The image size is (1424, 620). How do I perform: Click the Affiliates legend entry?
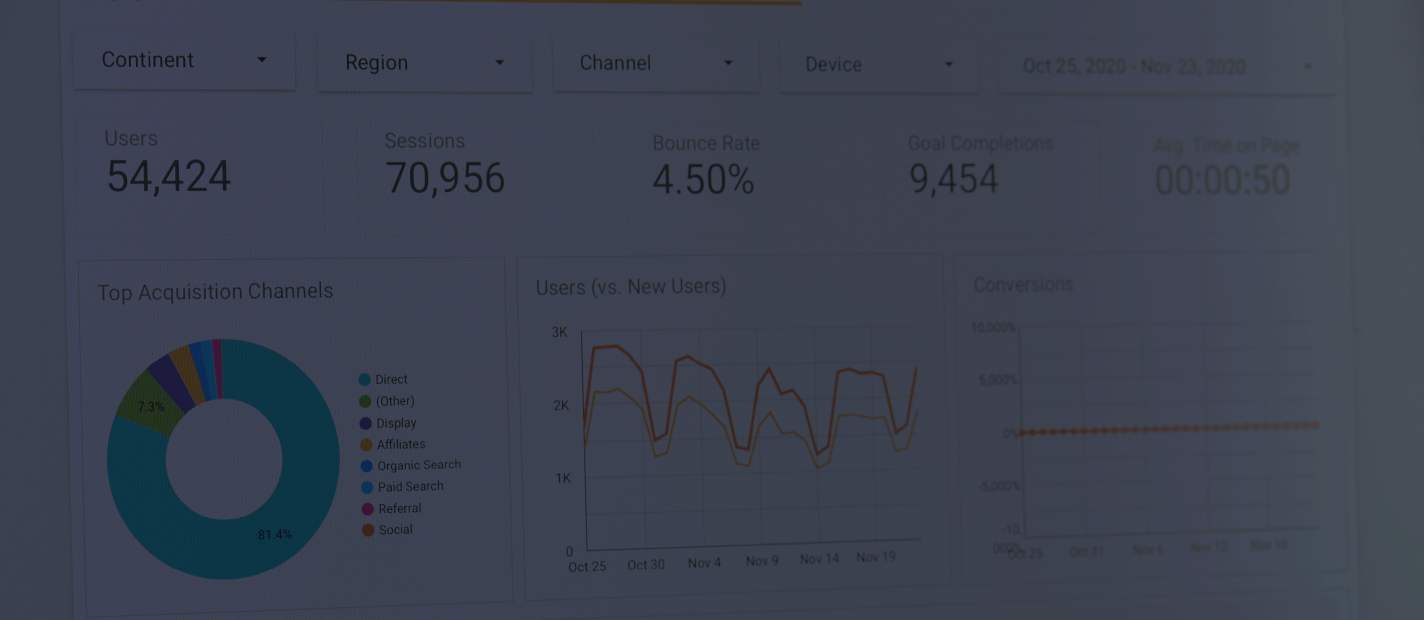click(401, 444)
